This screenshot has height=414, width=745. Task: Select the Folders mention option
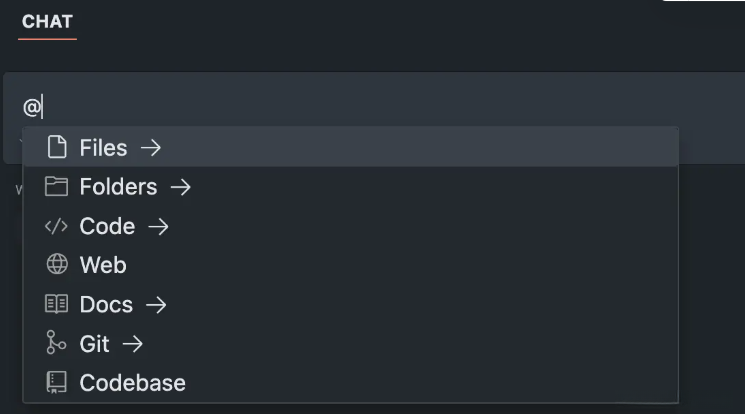(x=118, y=187)
